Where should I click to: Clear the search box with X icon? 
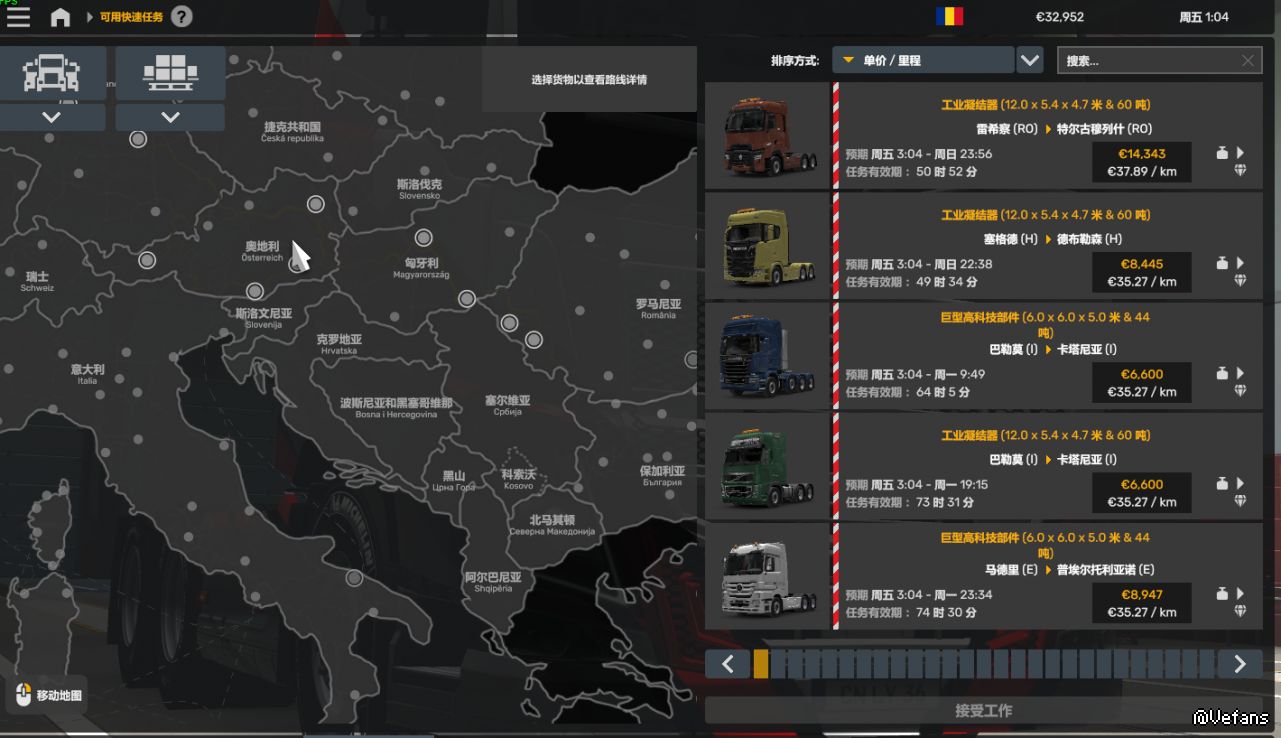click(1247, 61)
